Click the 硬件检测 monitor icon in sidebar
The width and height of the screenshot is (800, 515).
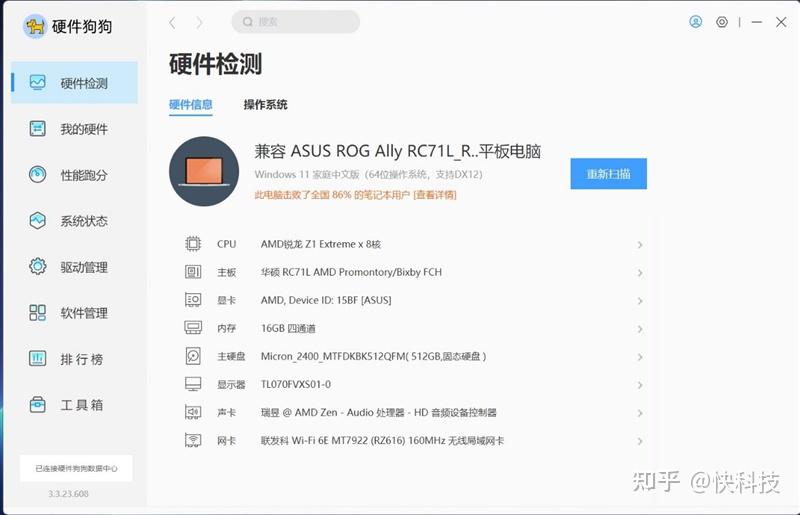pos(38,83)
